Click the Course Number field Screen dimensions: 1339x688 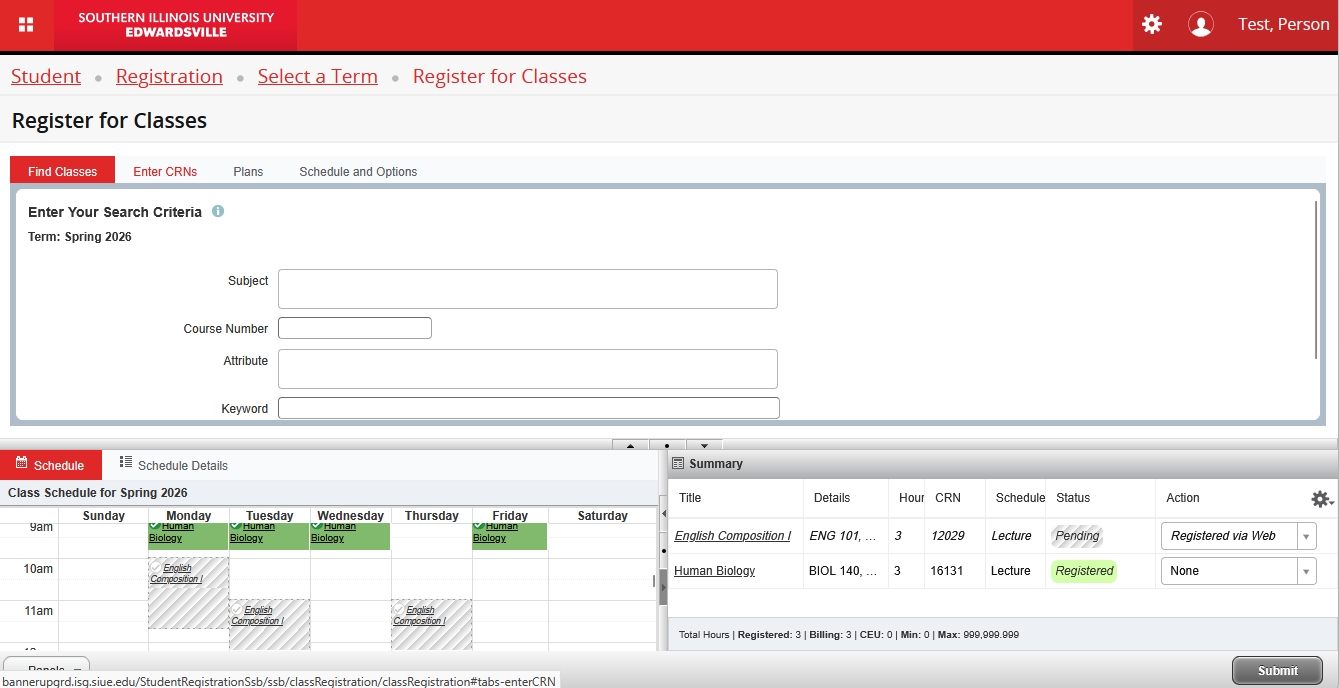(354, 328)
